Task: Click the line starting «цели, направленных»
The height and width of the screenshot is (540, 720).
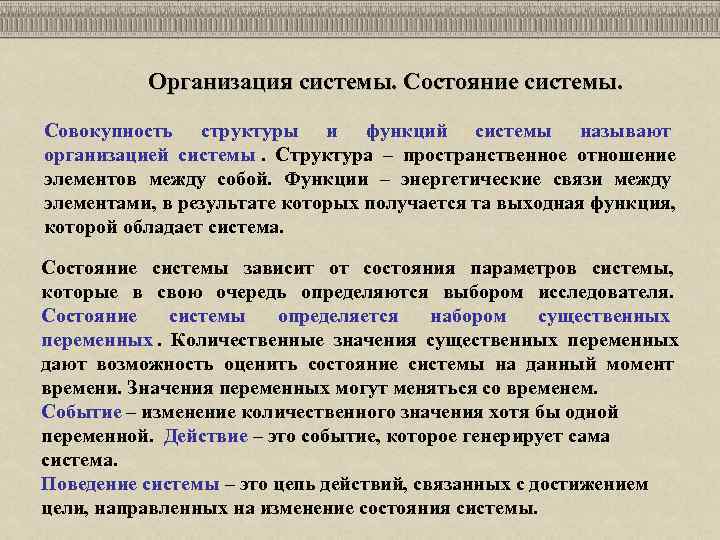Action: coord(289,509)
